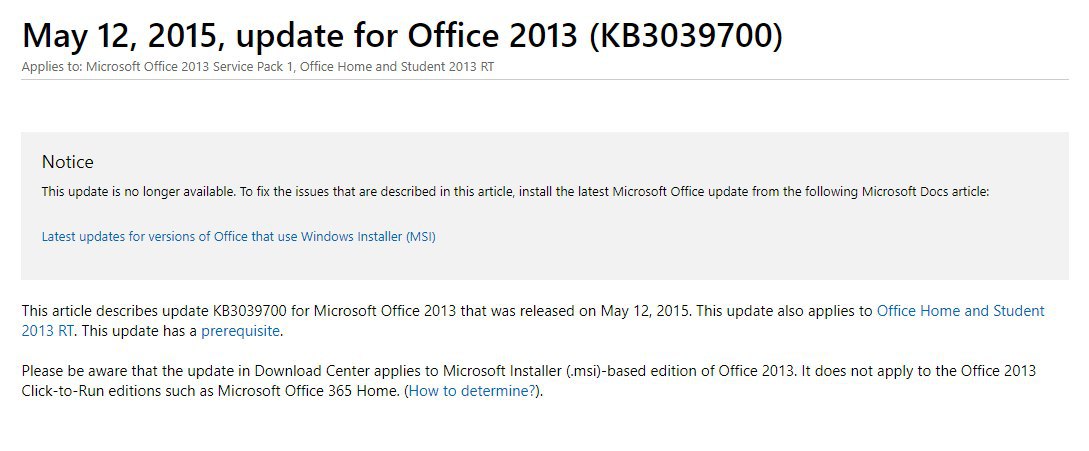Click the "Applies to:" label under the title
The image size is (1089, 451).
pyautogui.click(x=52, y=67)
